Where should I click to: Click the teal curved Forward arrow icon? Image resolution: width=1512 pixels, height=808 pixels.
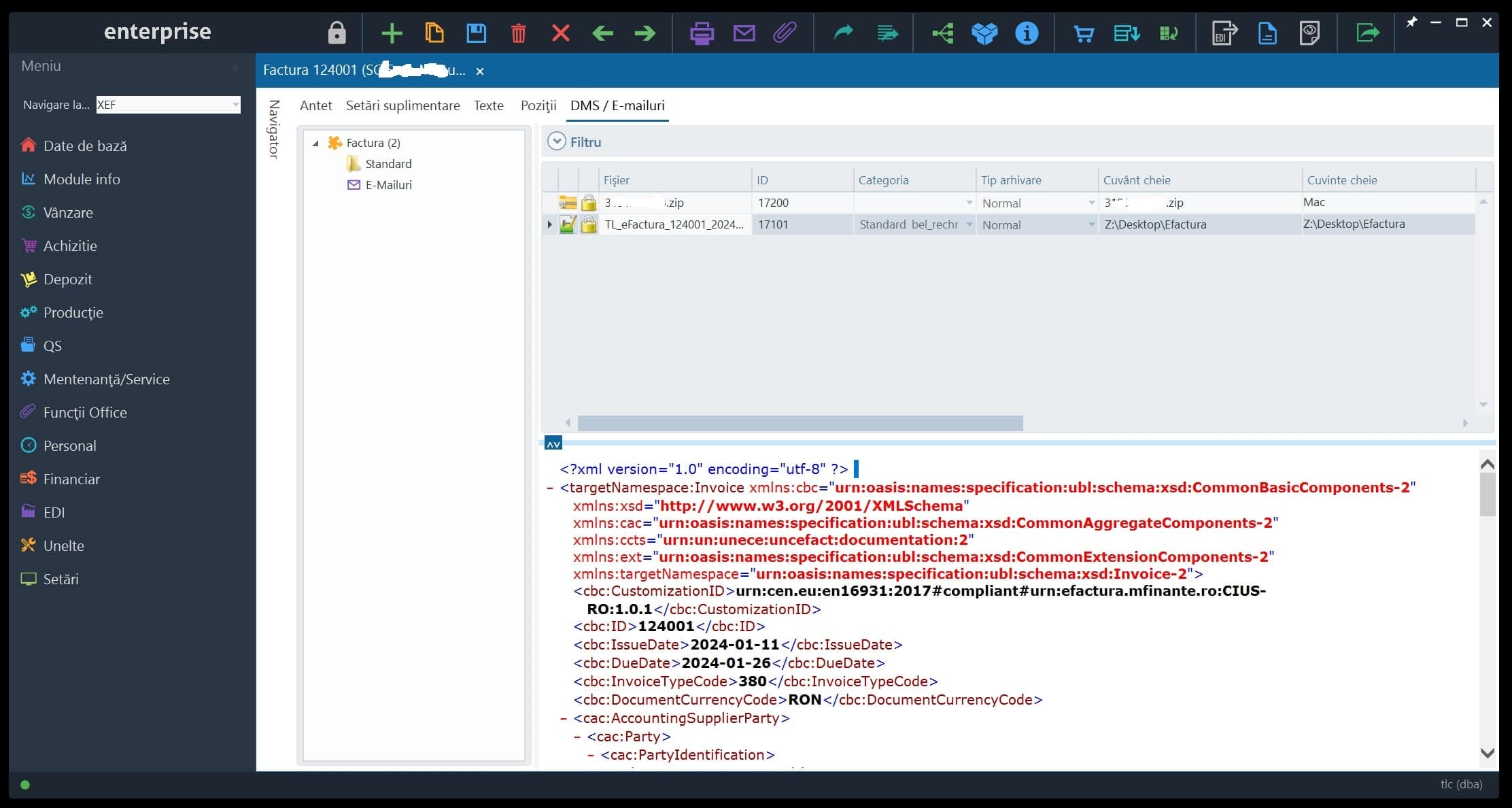843,32
